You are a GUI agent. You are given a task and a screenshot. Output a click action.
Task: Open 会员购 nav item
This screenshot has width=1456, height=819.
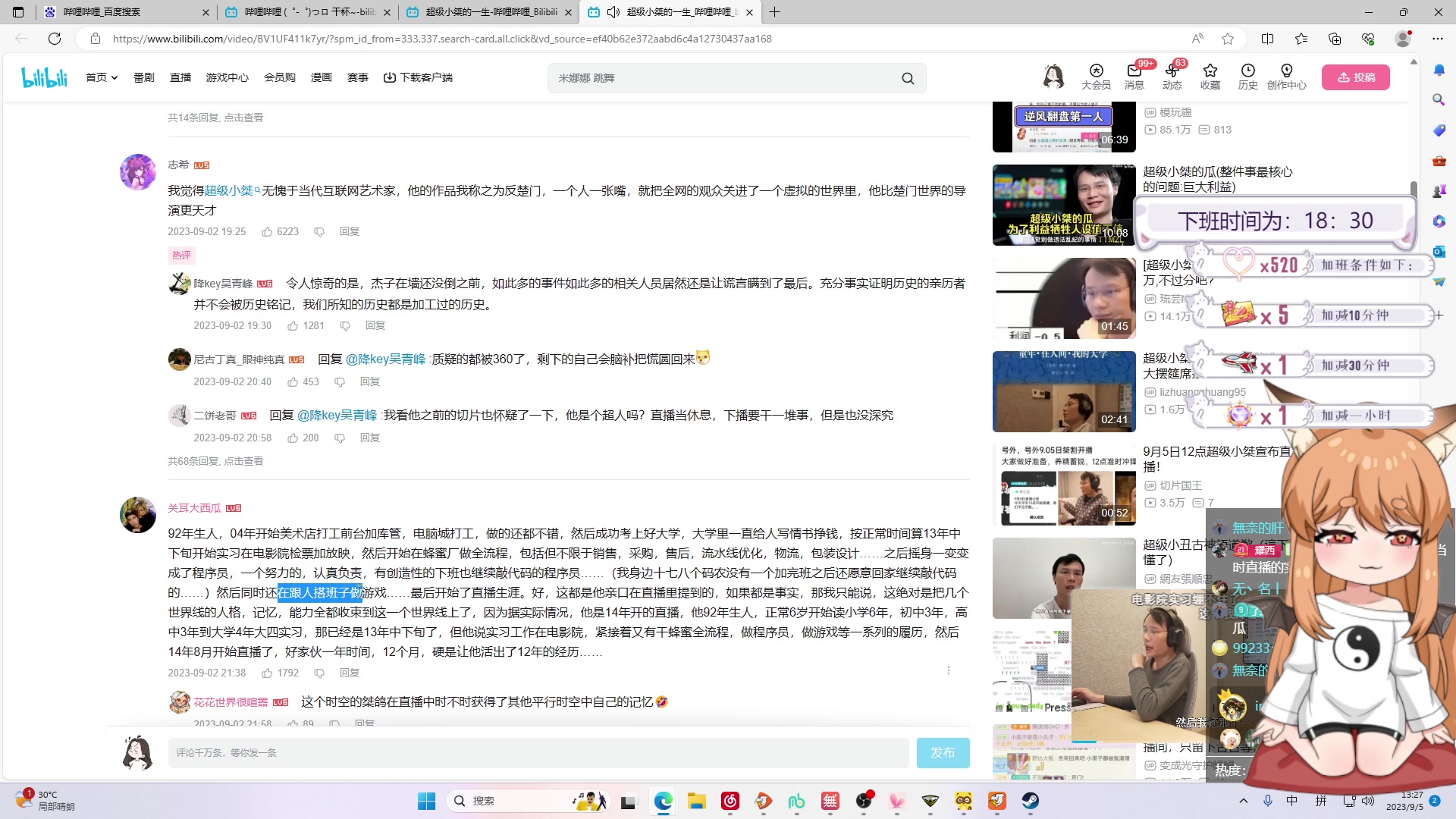coord(280,77)
